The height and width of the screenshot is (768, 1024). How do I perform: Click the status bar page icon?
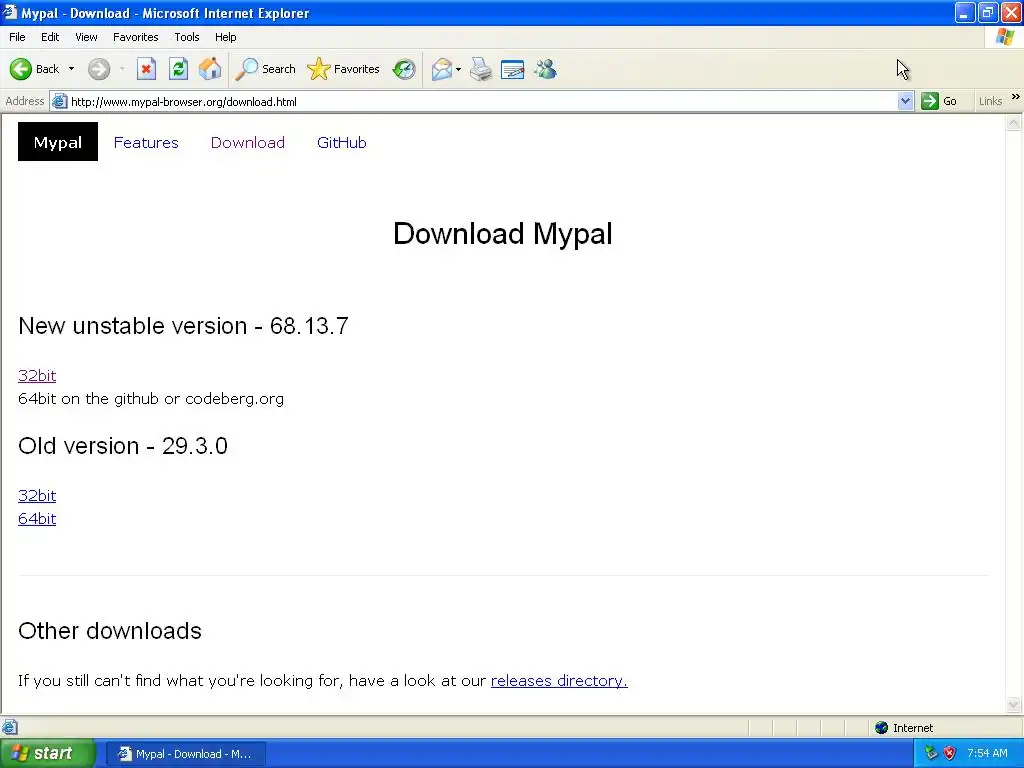point(10,727)
